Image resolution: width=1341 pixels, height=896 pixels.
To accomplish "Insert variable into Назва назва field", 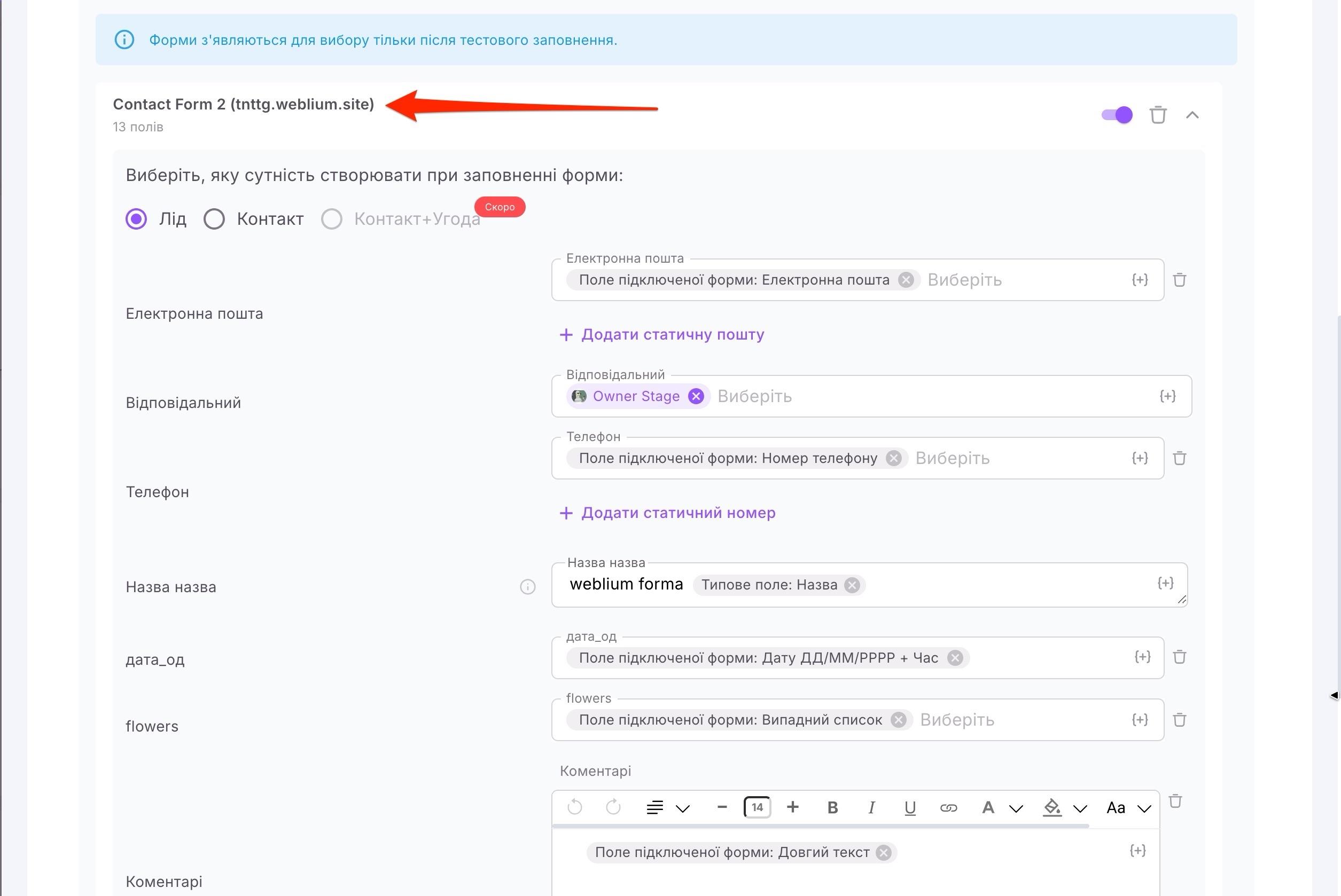I will [x=1166, y=583].
